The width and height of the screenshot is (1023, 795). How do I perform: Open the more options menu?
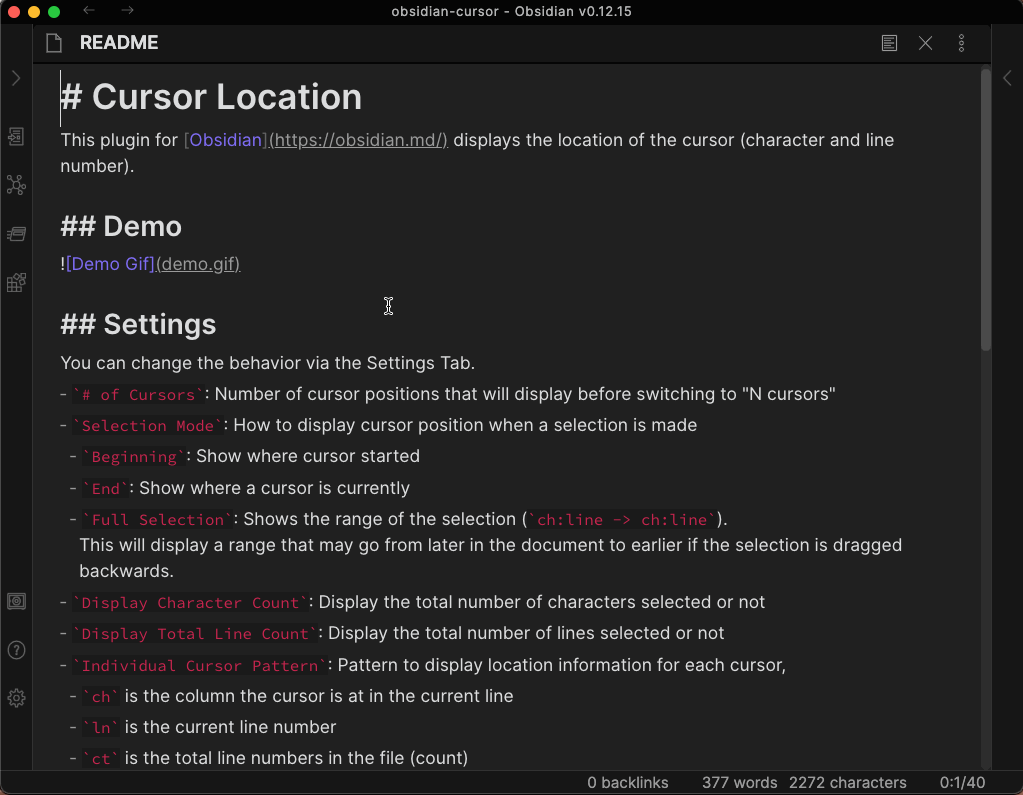click(x=962, y=43)
